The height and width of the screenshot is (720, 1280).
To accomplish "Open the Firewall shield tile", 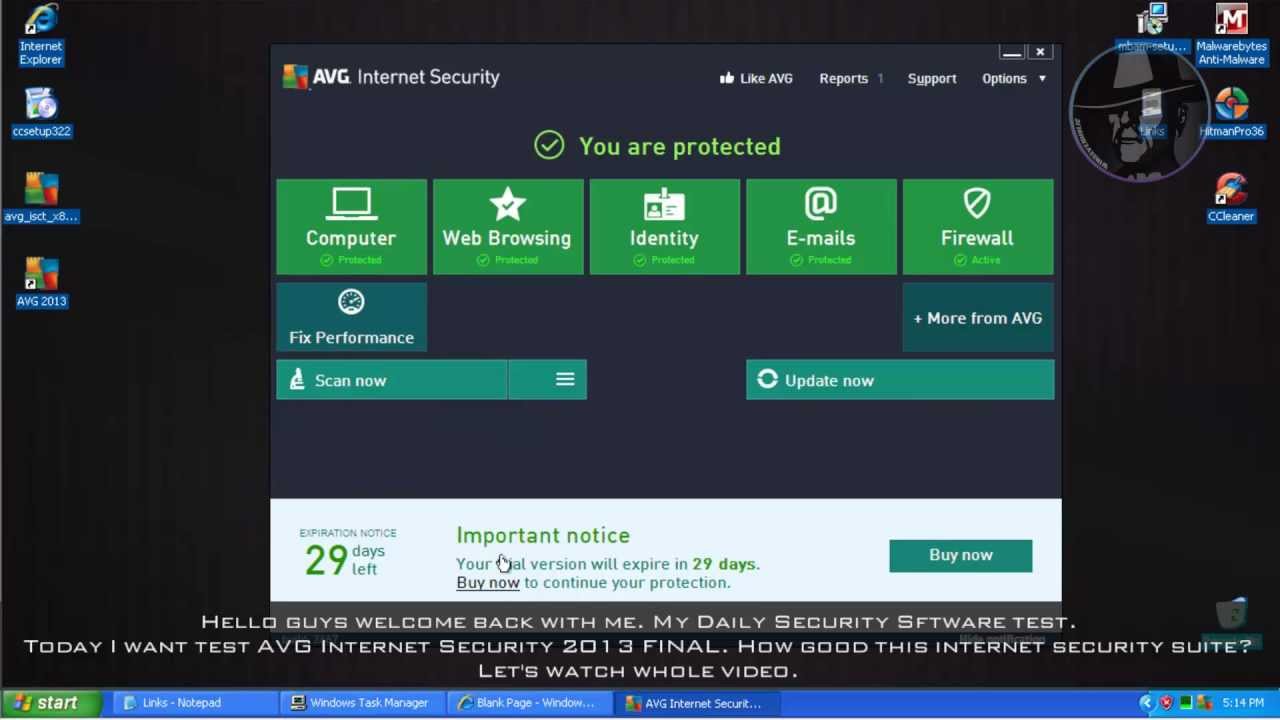I will tap(977, 226).
